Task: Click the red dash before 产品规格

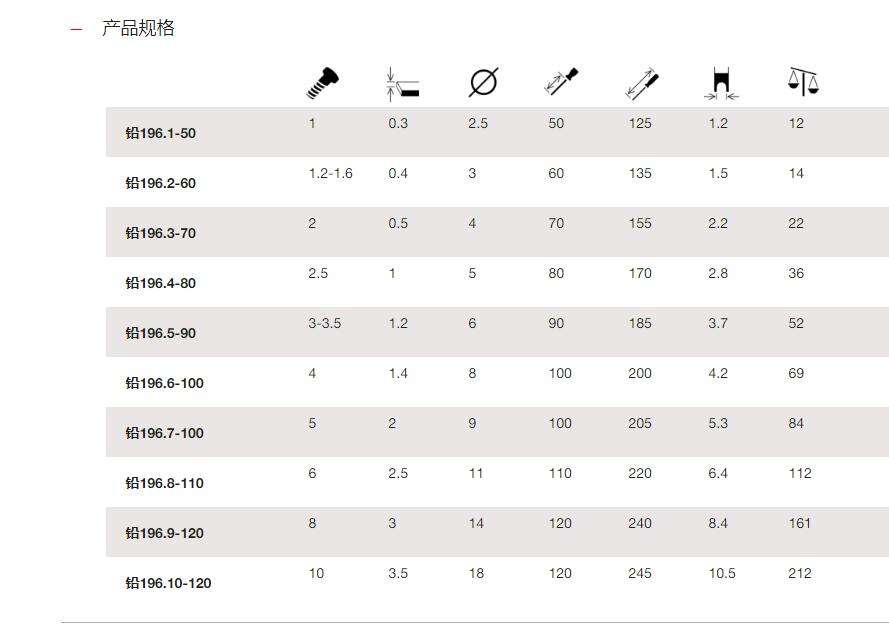Action: coord(77,29)
